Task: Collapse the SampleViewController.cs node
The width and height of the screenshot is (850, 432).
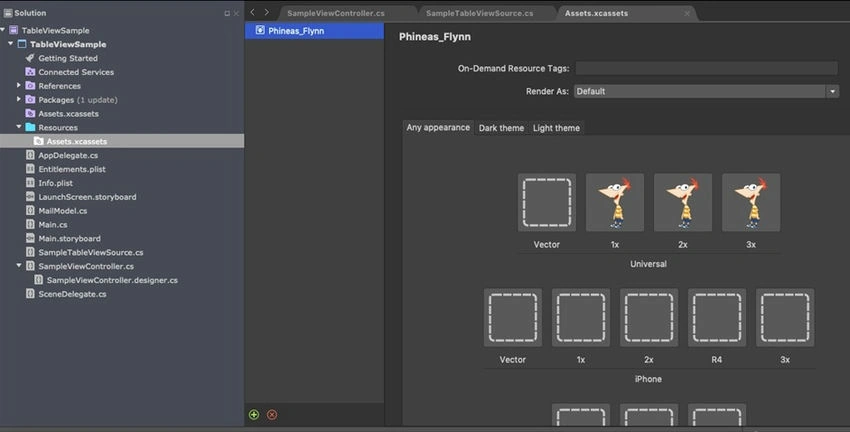Action: pyautogui.click(x=19, y=266)
